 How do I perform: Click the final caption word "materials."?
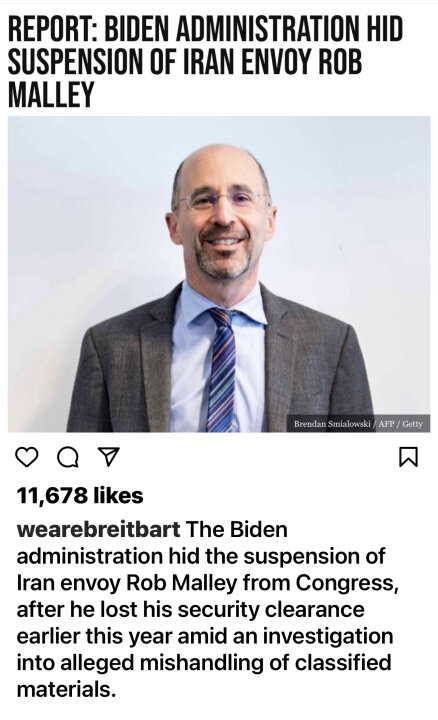coord(66,689)
